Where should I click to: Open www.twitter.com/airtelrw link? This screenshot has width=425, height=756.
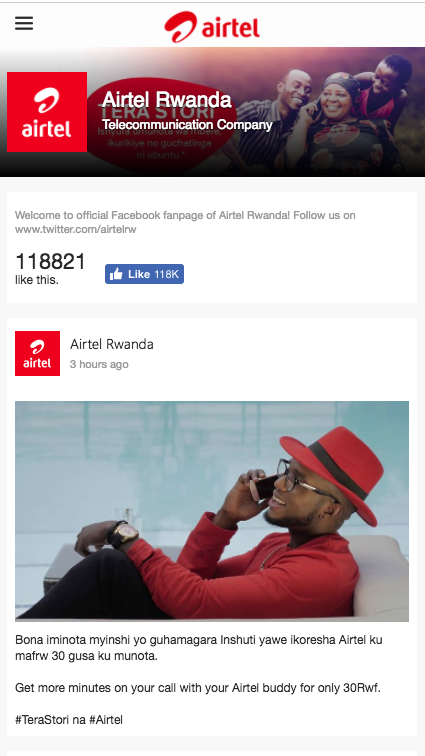pyautogui.click(x=76, y=230)
